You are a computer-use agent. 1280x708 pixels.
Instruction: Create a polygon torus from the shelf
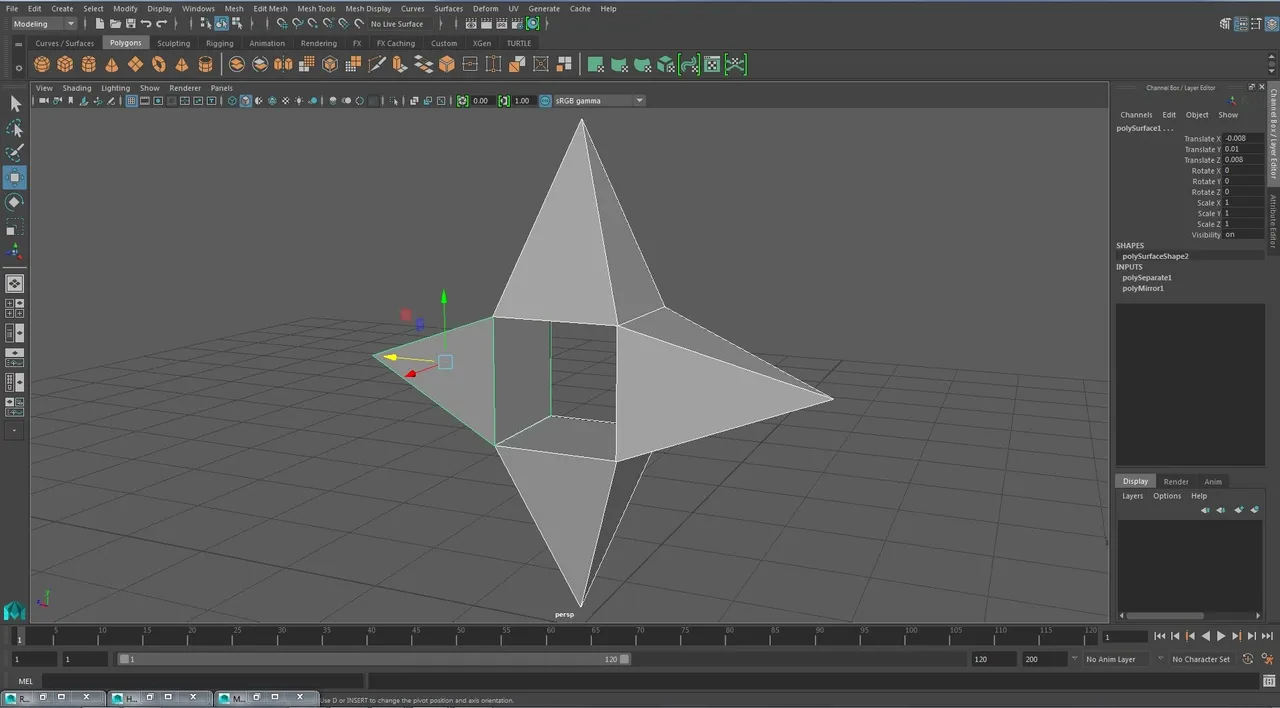[159, 64]
